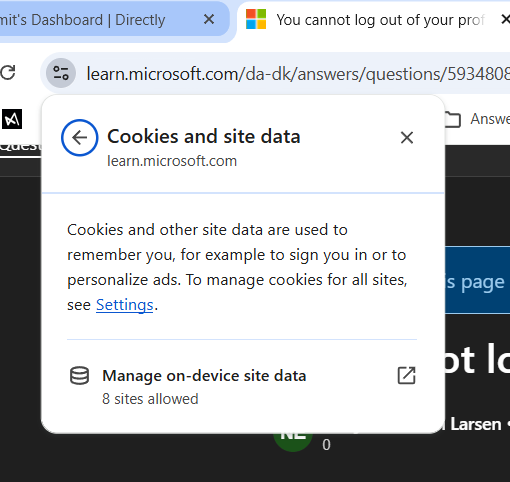510x482 pixels.
Task: Open the Answers bookmark folder
Action: tap(477, 119)
